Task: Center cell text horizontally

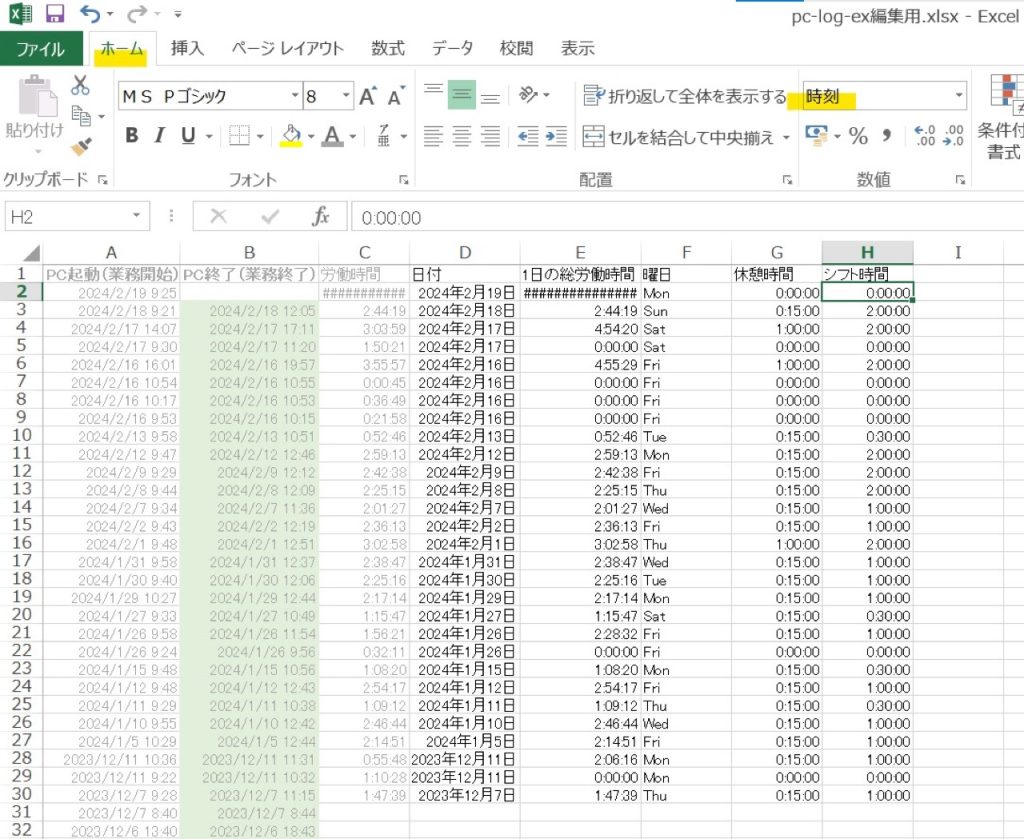Action: point(462,136)
